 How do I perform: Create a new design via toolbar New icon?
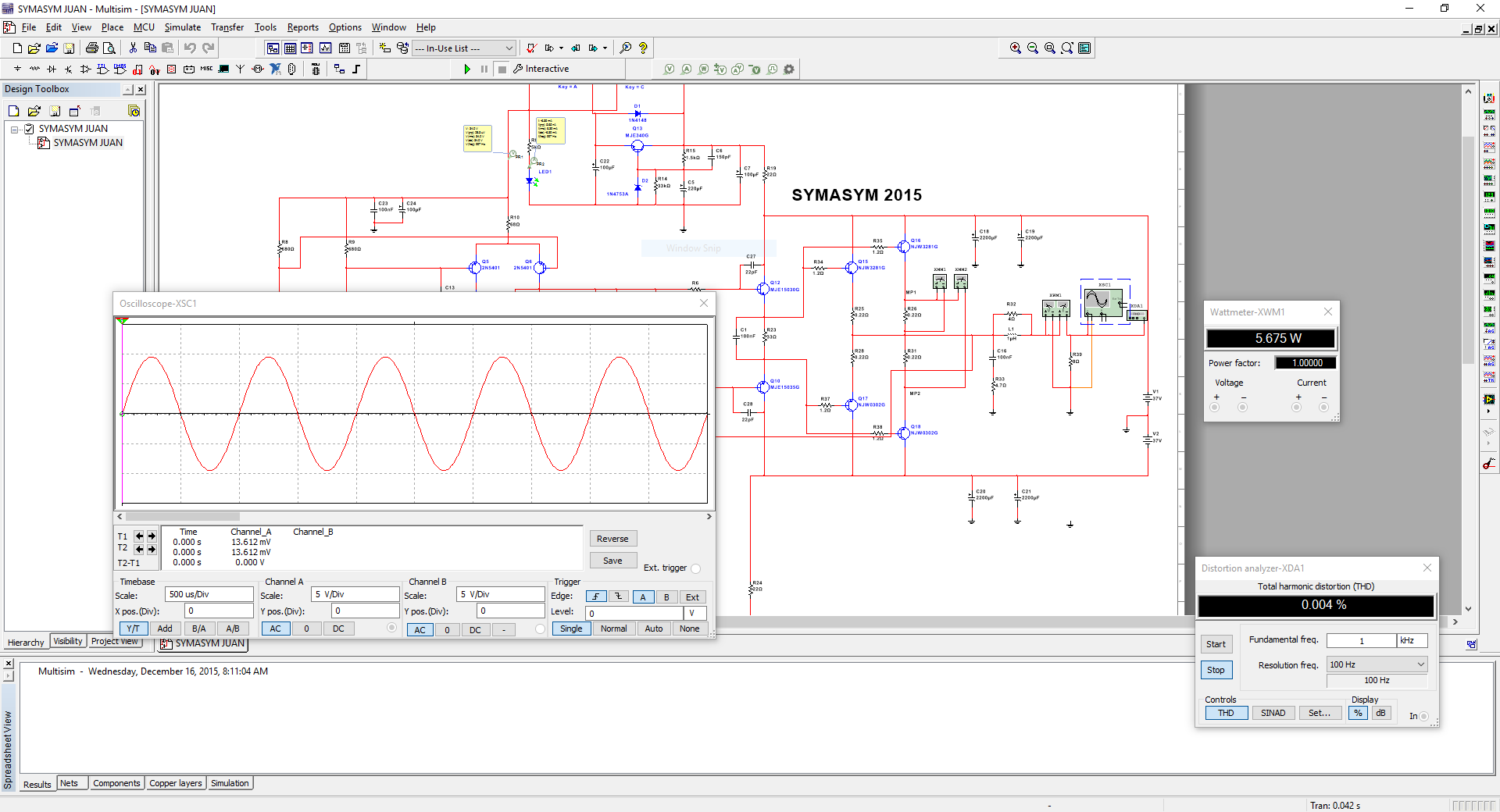click(17, 48)
